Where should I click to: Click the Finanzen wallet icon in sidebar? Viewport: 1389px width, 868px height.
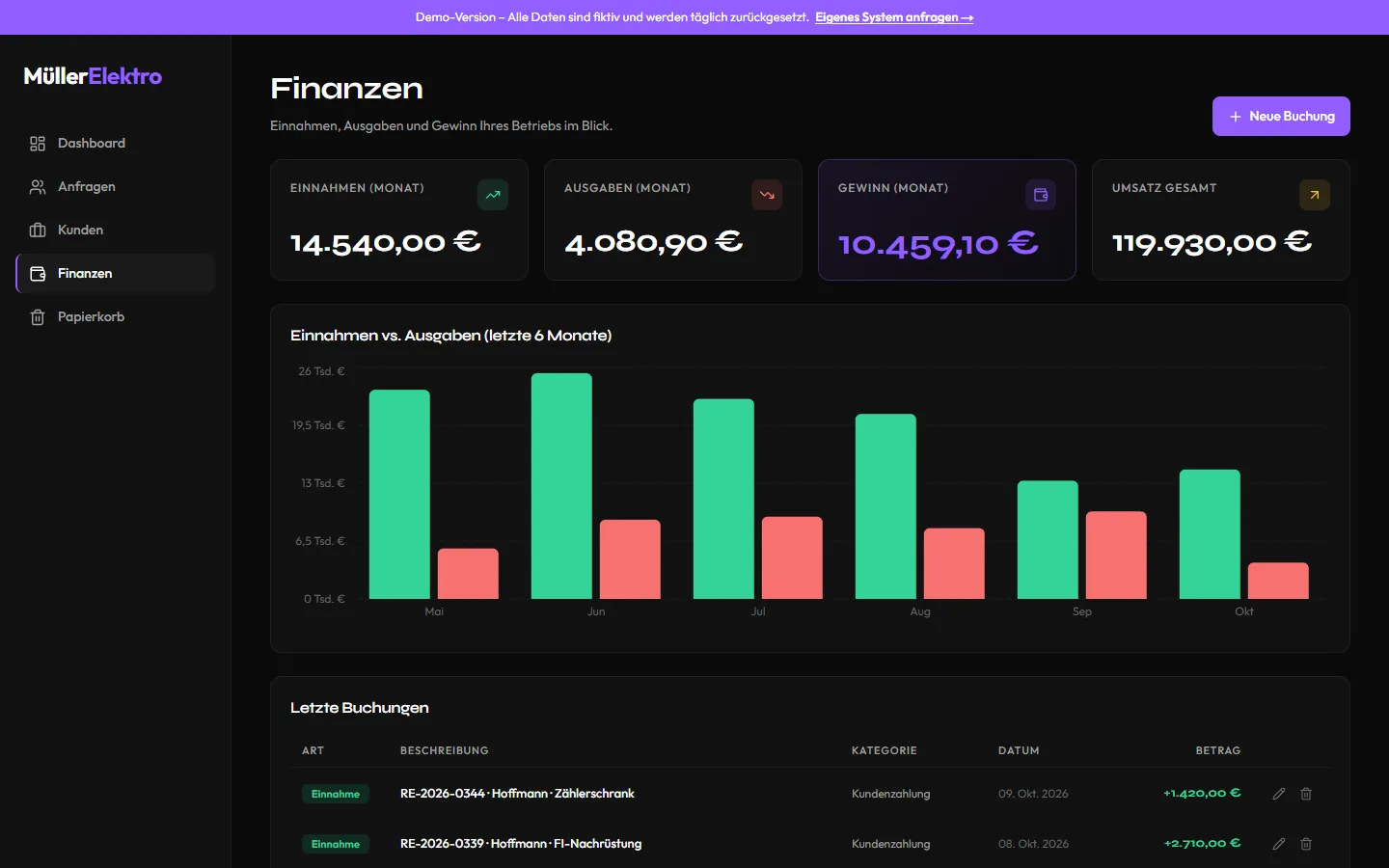(x=38, y=274)
